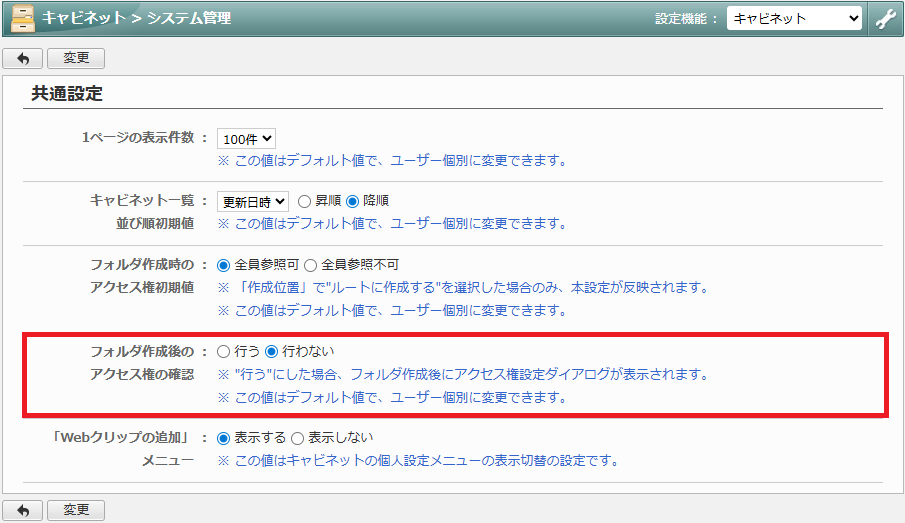Open the wrench settings icon

(x=884, y=19)
